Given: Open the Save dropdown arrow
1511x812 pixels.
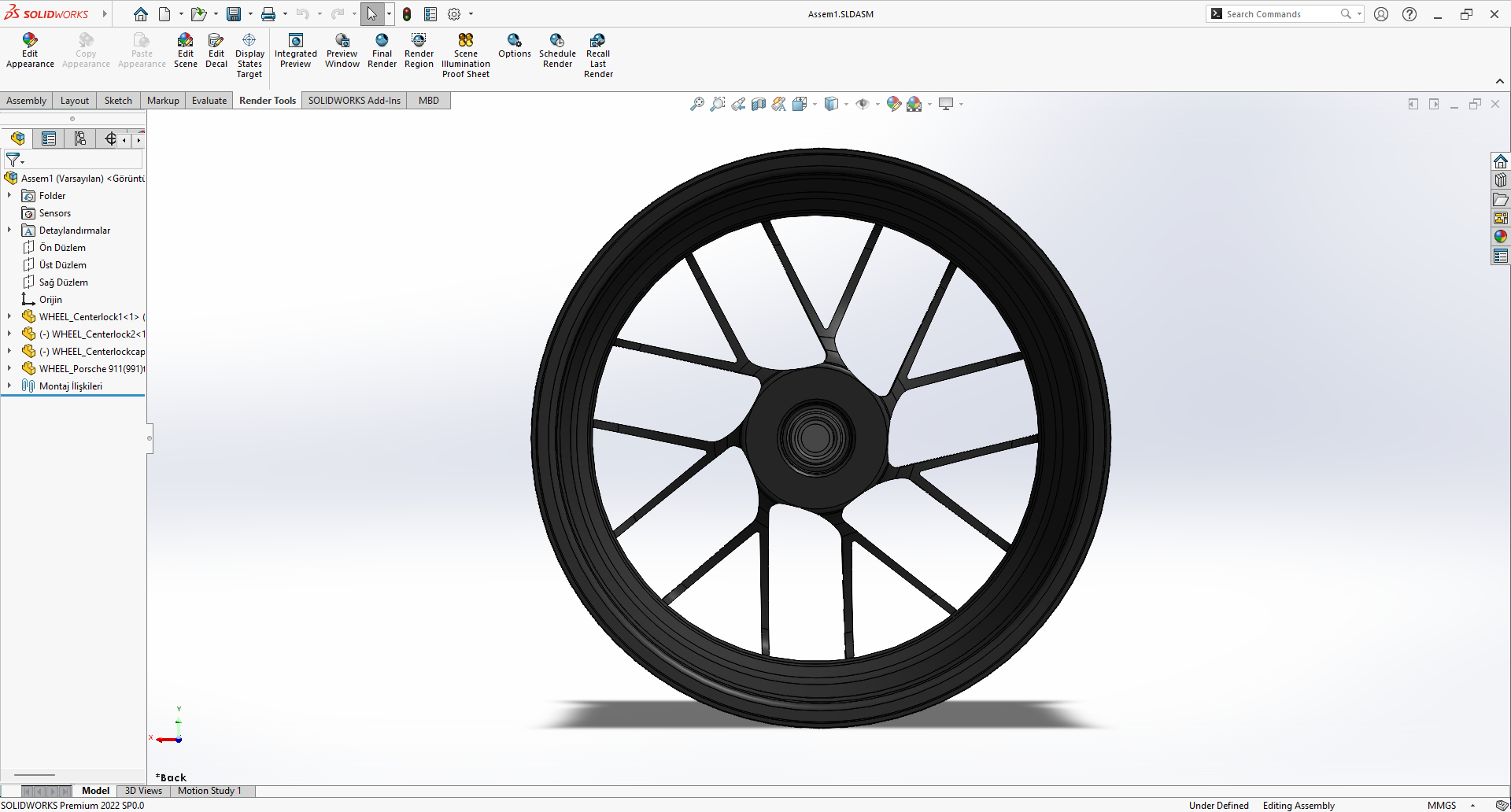Looking at the screenshot, I should point(250,14).
